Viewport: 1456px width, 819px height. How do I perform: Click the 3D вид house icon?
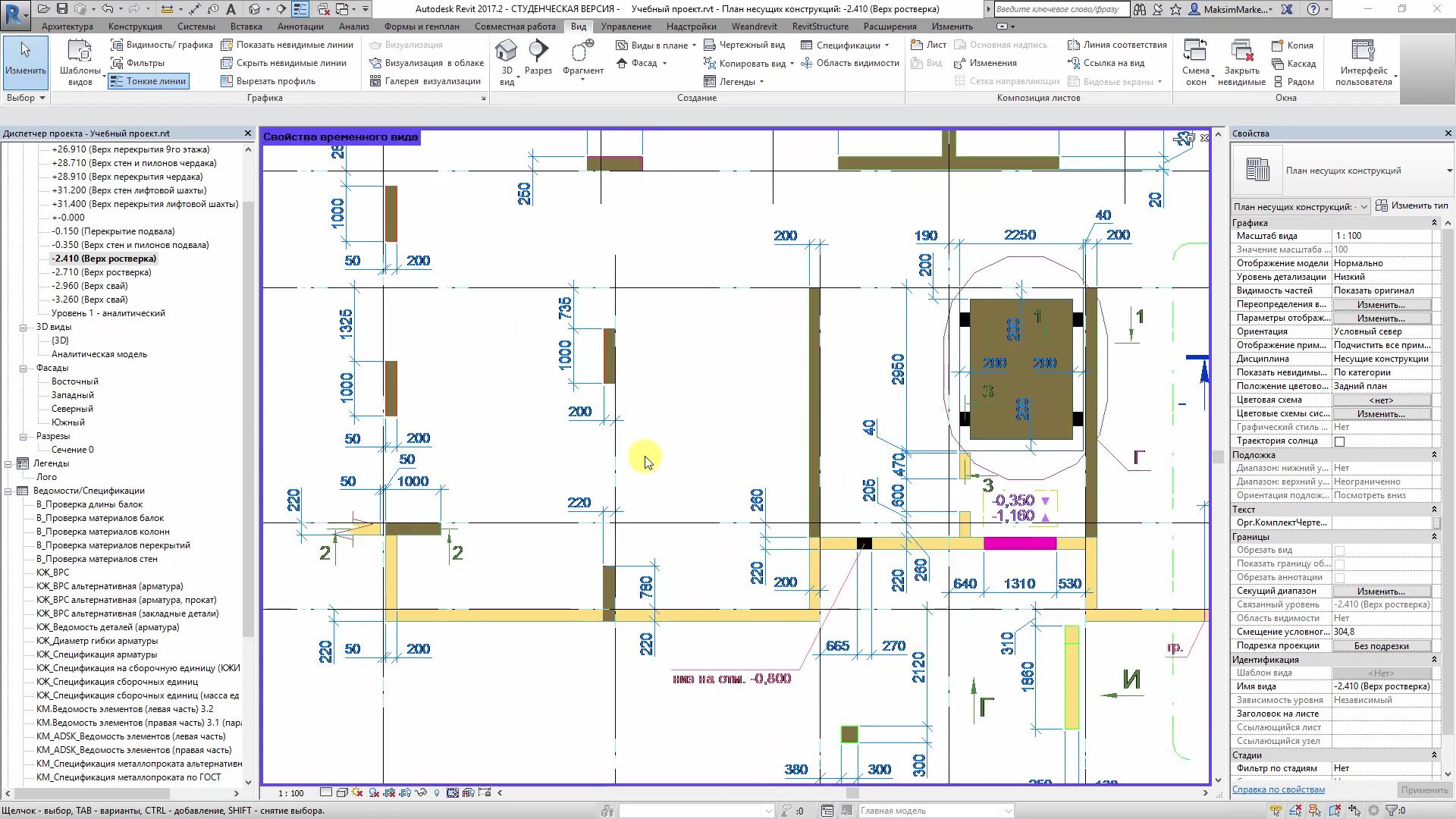(x=507, y=52)
